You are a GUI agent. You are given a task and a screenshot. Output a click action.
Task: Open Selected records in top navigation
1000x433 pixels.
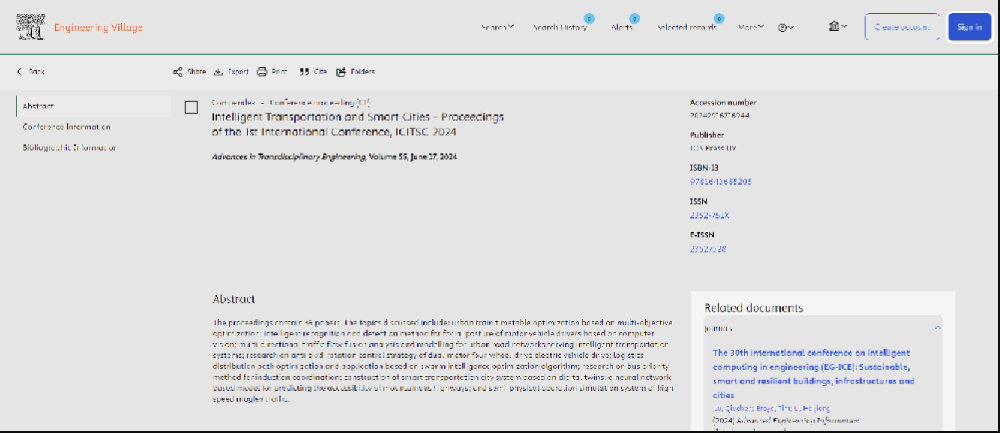point(686,28)
